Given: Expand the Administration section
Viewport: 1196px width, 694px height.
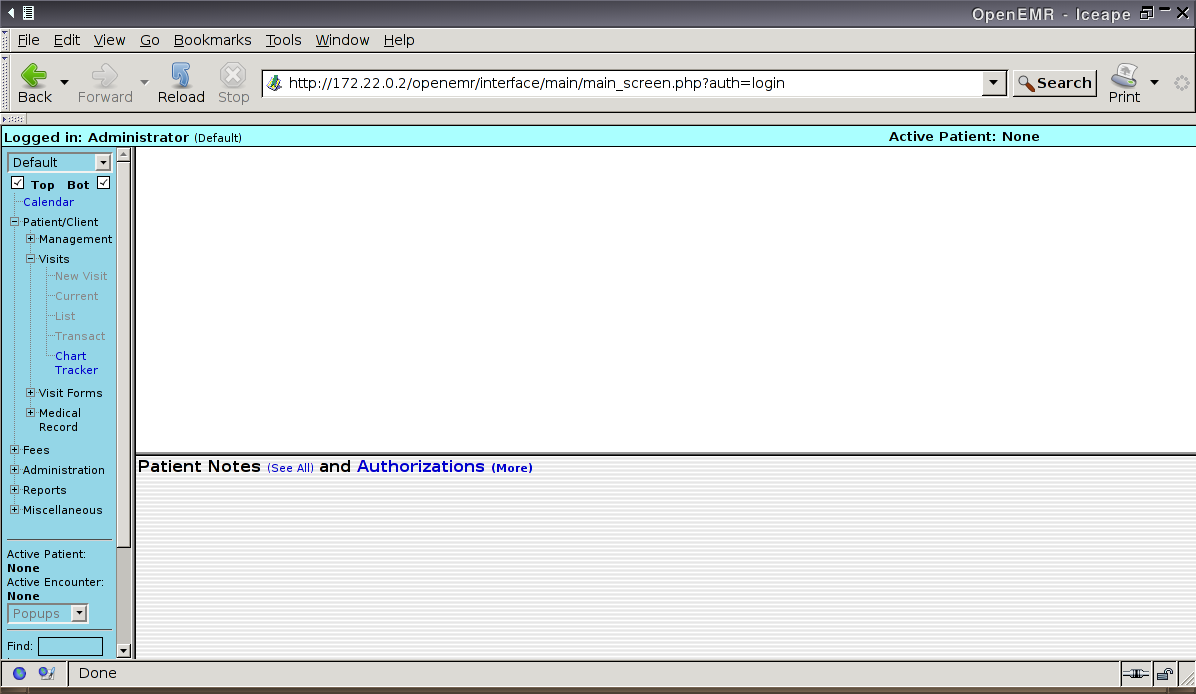Looking at the screenshot, I should click(15, 470).
